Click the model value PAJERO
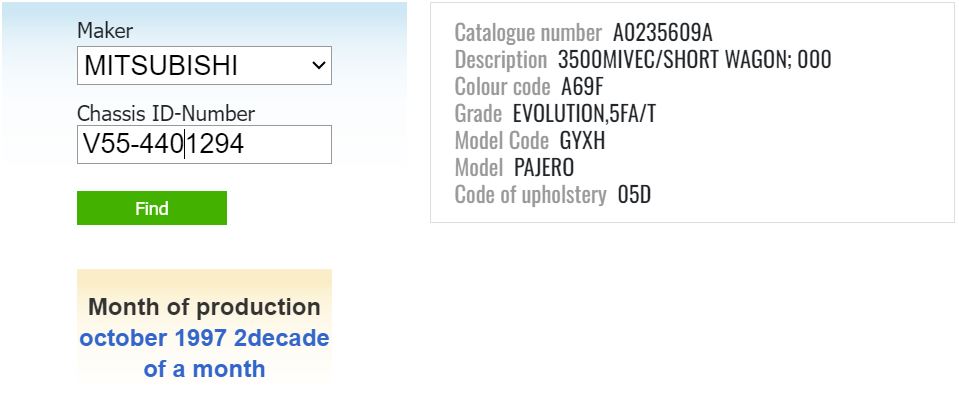Viewport: 959px width, 402px height. point(544,167)
